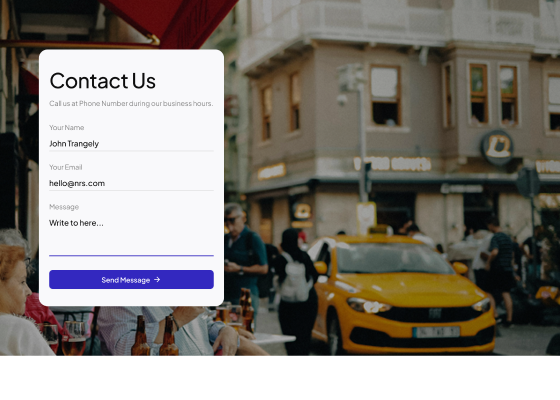Click the beer bottles on the table
This screenshot has width=560, height=400.
pos(155,336)
